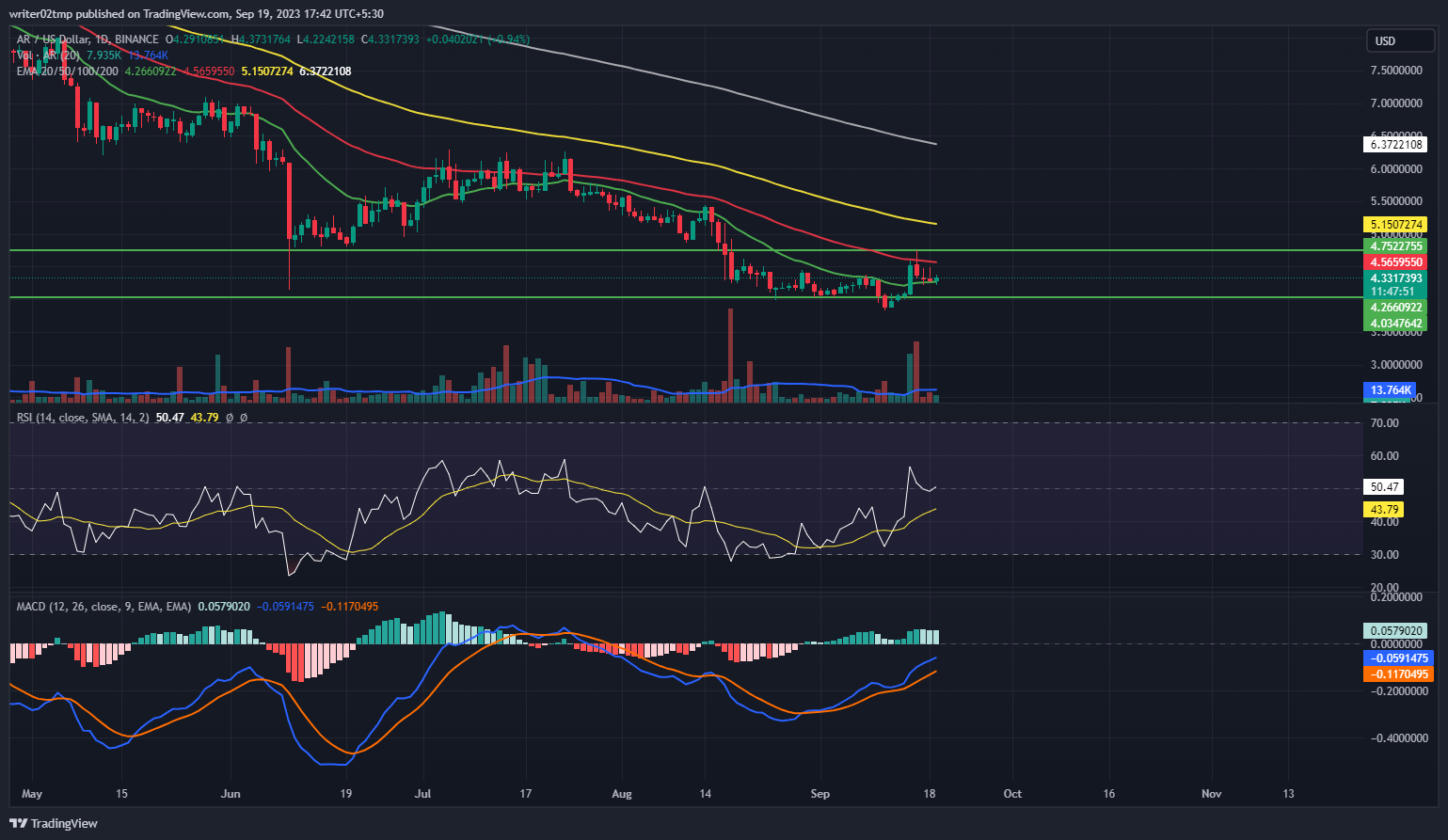Screen dimensions: 1448x840
Task: Click the Nov label on the time axis
Action: pyautogui.click(x=1212, y=794)
